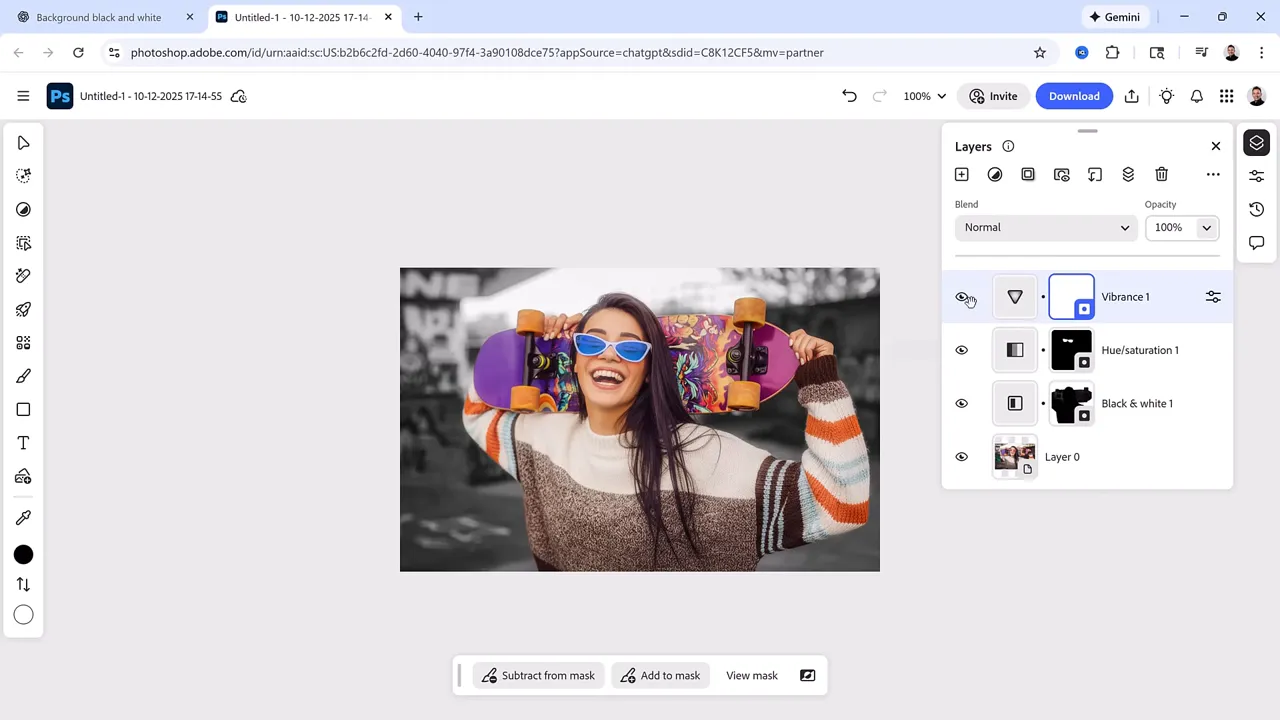Open the adjustment layer circle icon
The height and width of the screenshot is (720, 1280).
994,175
